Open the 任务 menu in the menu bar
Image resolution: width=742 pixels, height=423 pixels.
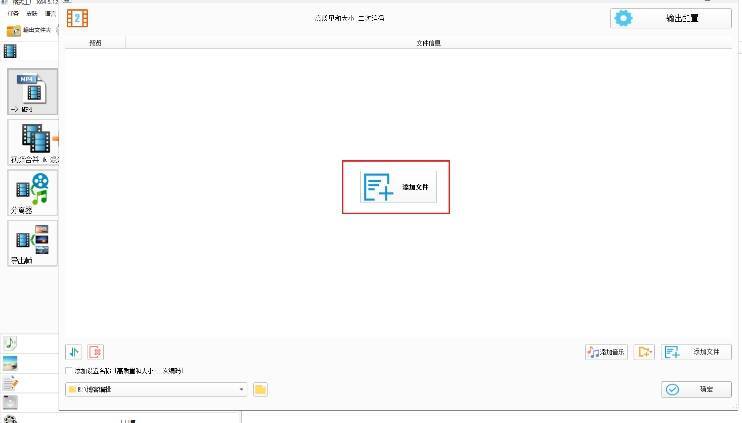[13, 14]
